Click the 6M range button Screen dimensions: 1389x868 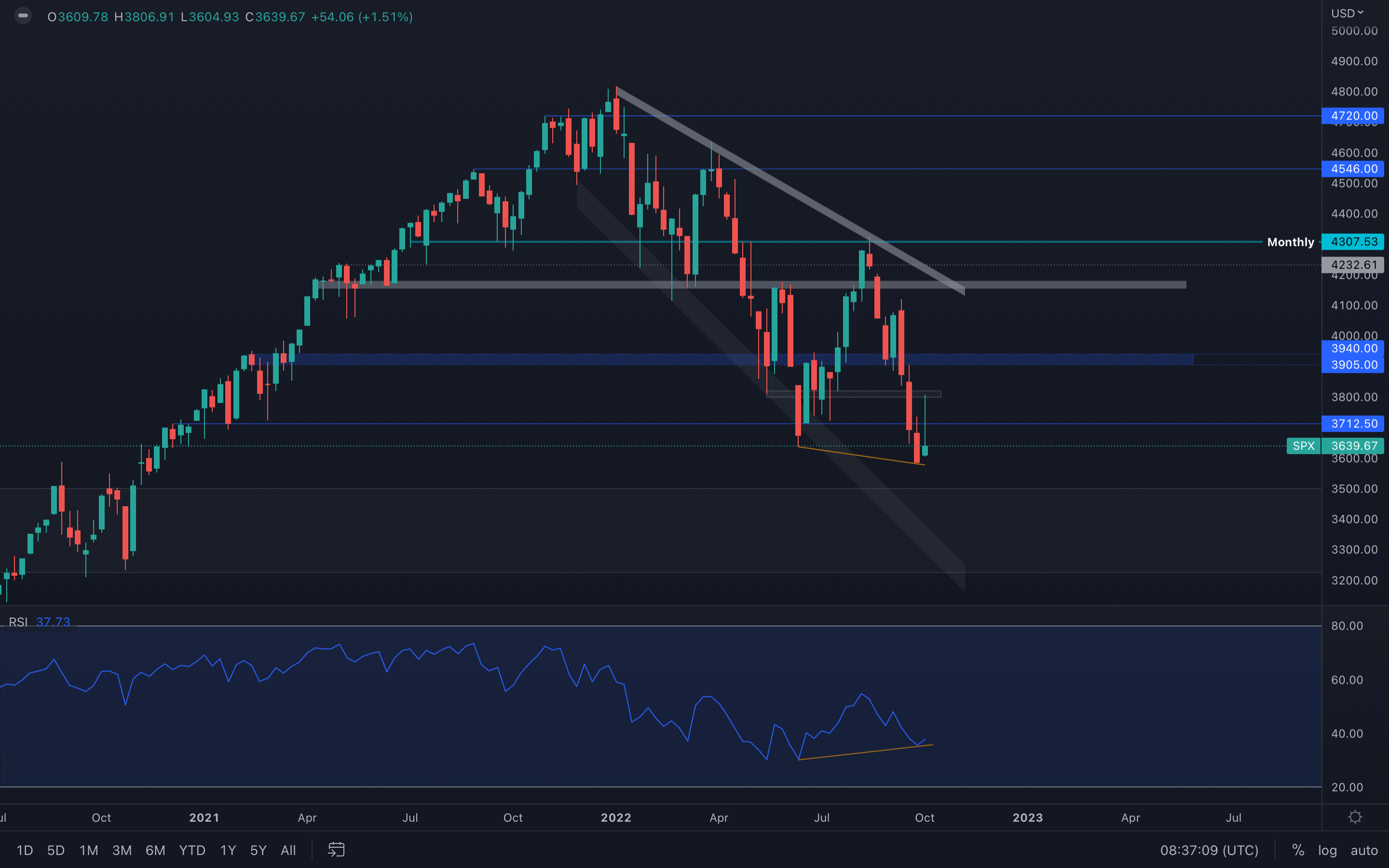pos(155,850)
